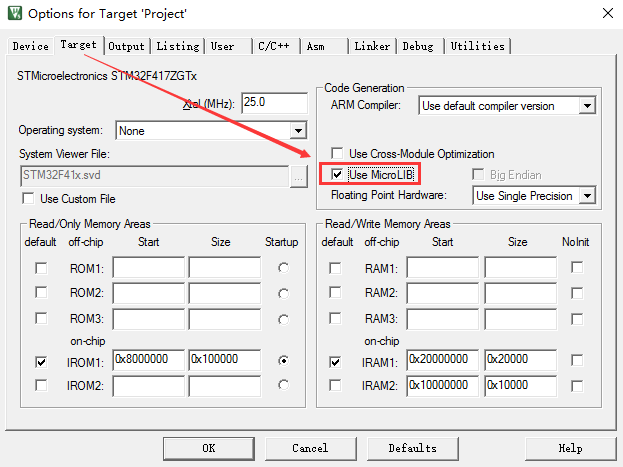The width and height of the screenshot is (623, 467).
Task: Open the Floating Point Hardware dropdown
Action: pyautogui.click(x=587, y=196)
